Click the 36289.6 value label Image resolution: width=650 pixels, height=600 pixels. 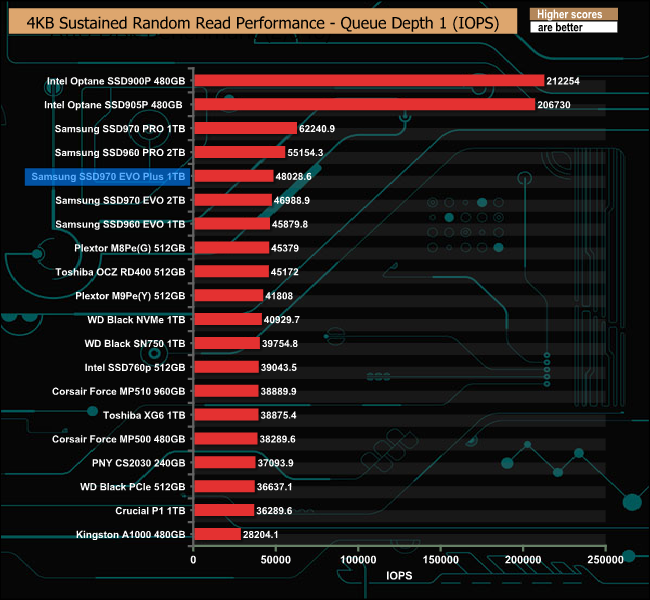coord(274,511)
